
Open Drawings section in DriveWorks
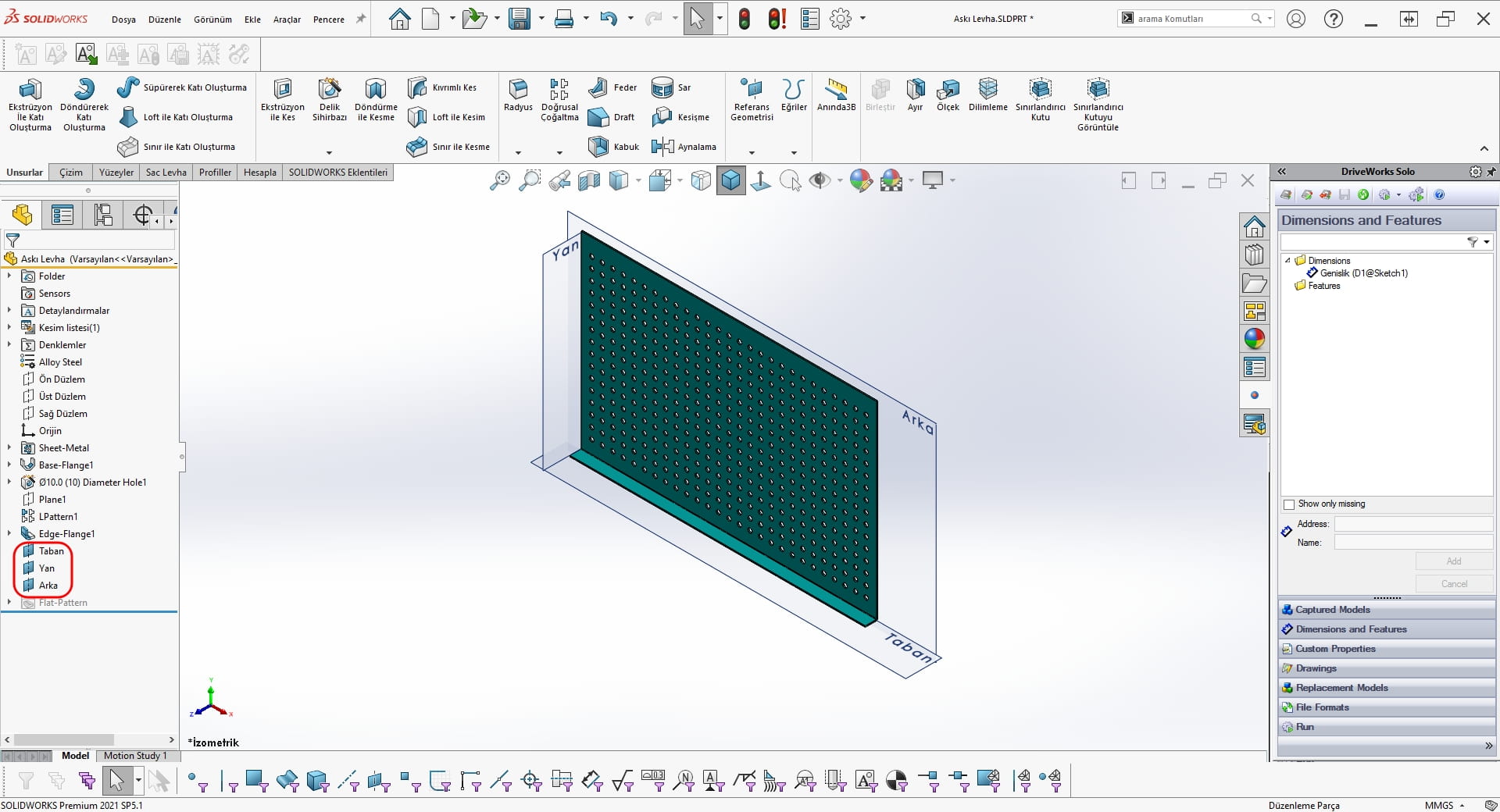click(x=1387, y=668)
